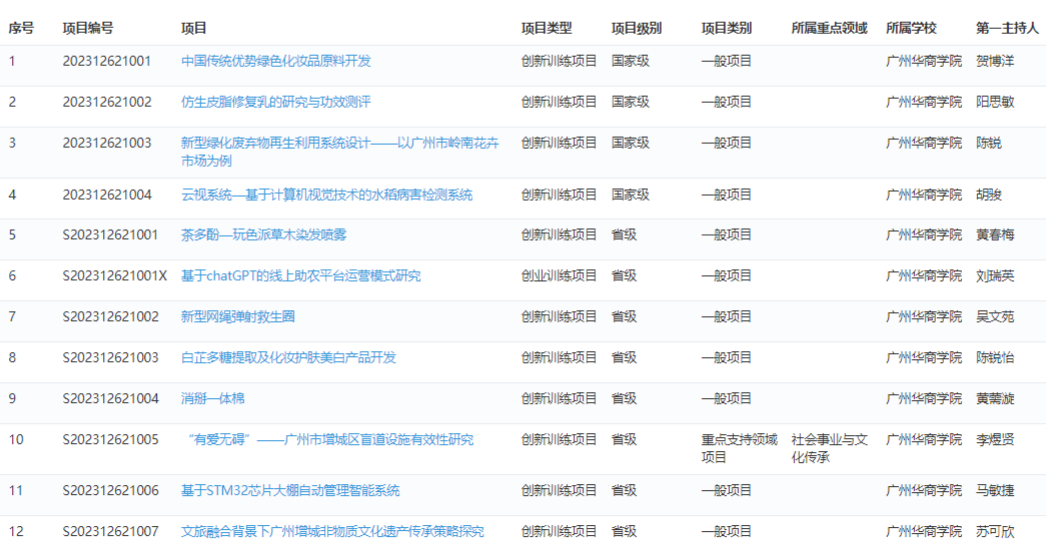Image resolution: width=1046 pixels, height=555 pixels.
Task: Click the 基于STM32芯片大棚 system link
Action: (x=289, y=491)
